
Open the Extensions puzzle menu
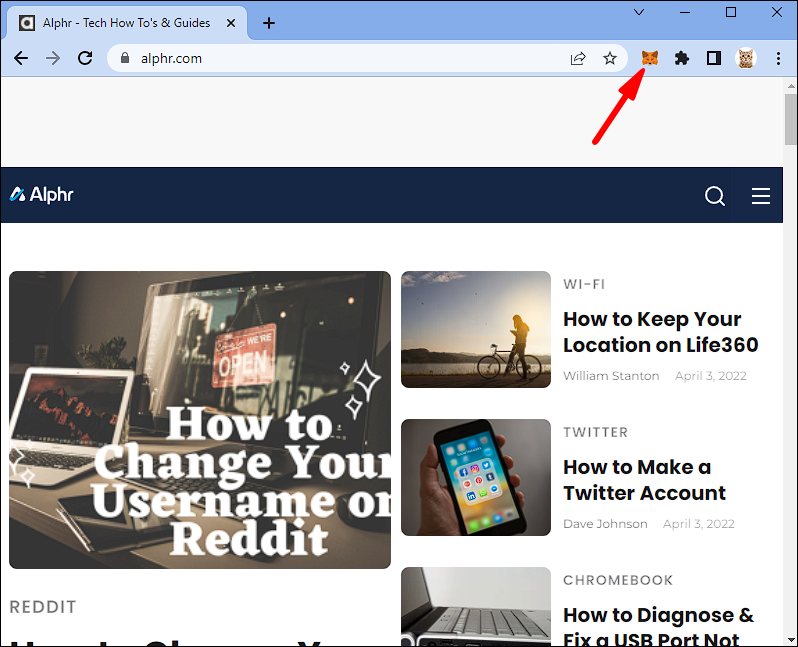click(x=682, y=59)
